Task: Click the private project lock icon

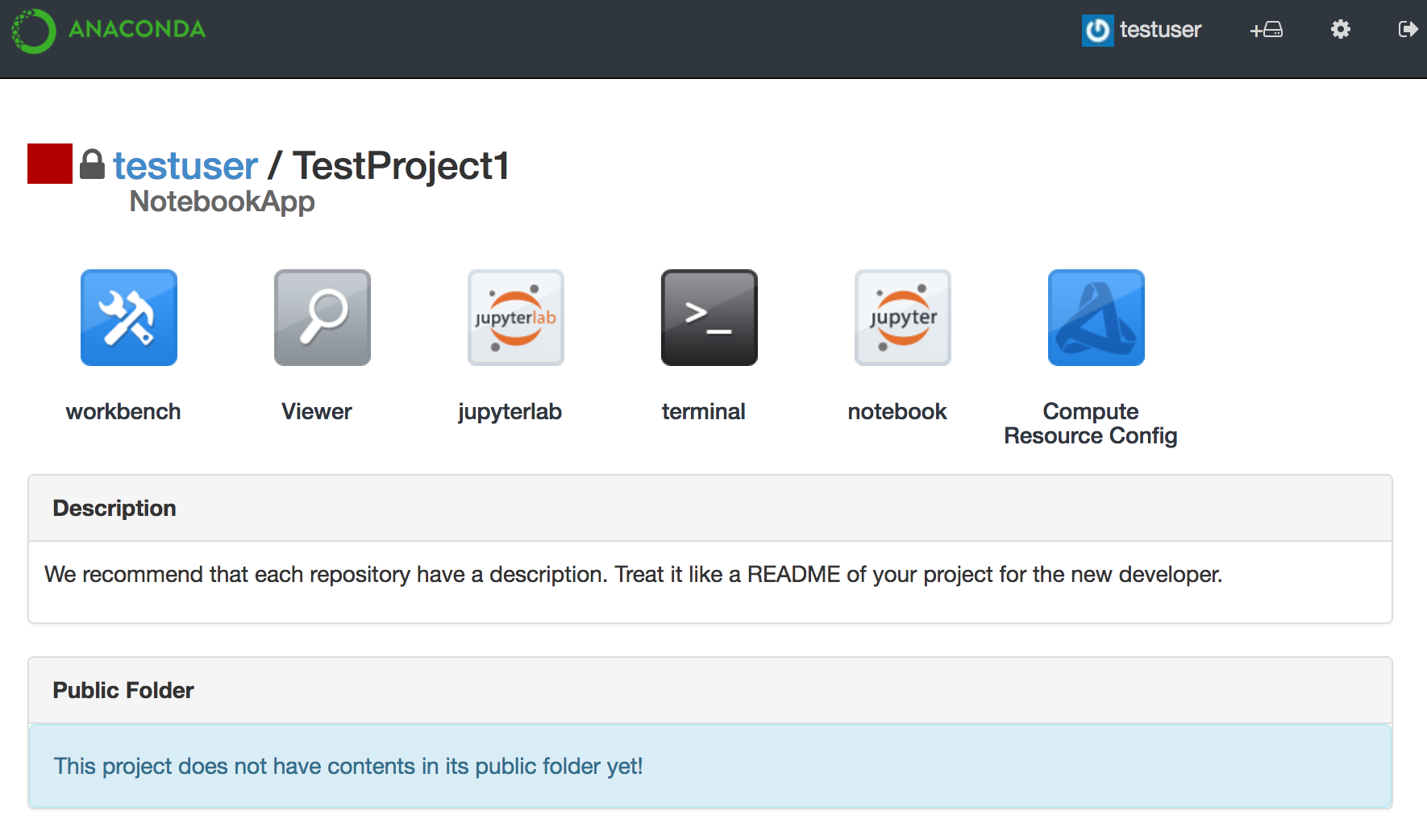Action: point(92,164)
